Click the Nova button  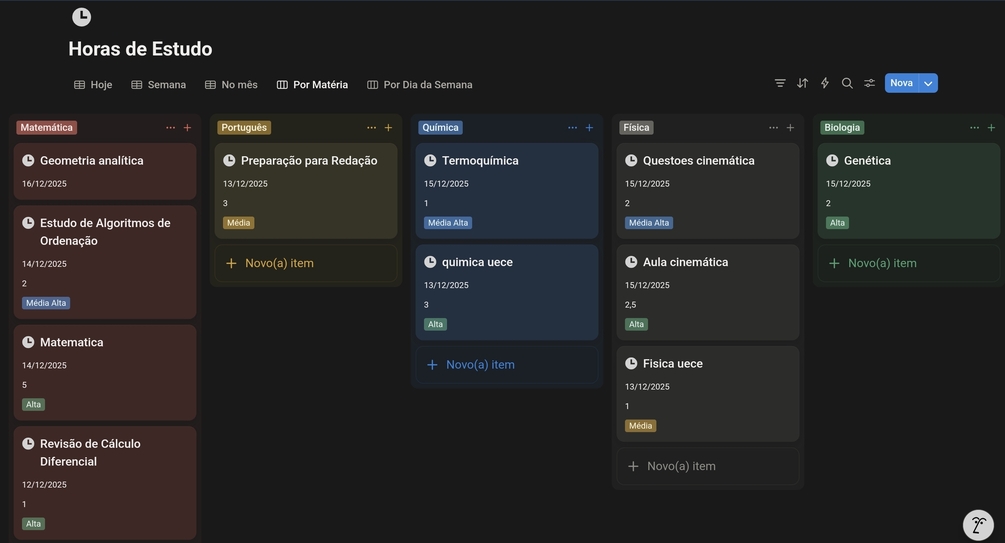click(x=901, y=83)
